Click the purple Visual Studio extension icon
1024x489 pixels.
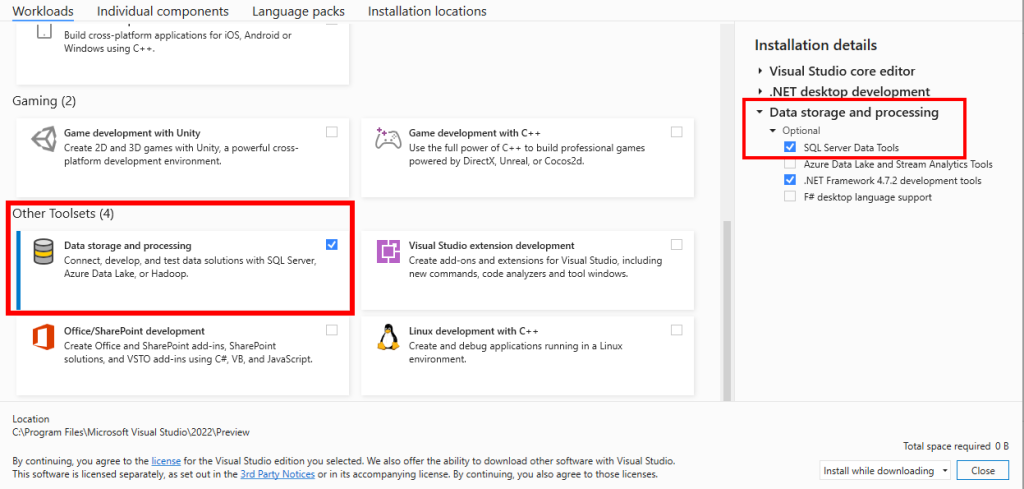coord(388,251)
